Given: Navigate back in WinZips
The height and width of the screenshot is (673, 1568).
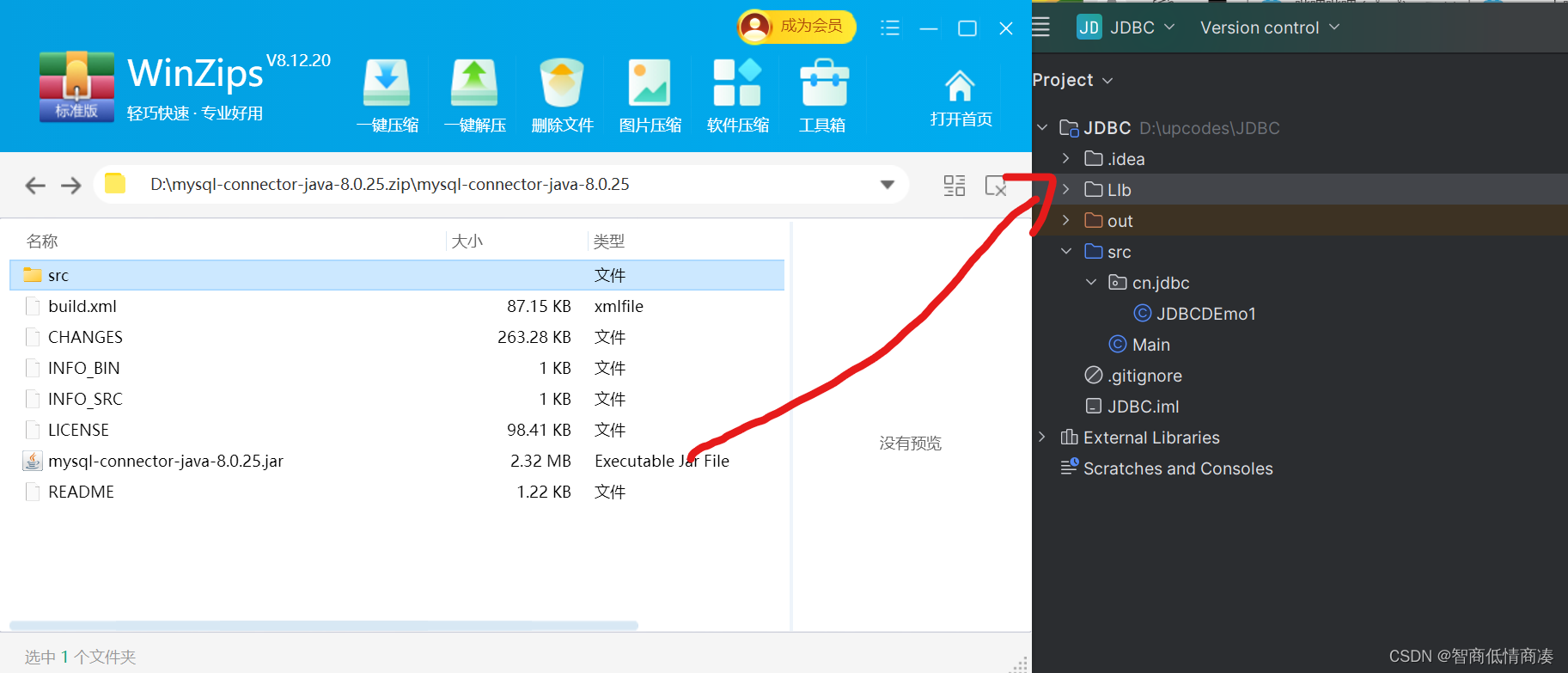Looking at the screenshot, I should pyautogui.click(x=35, y=185).
